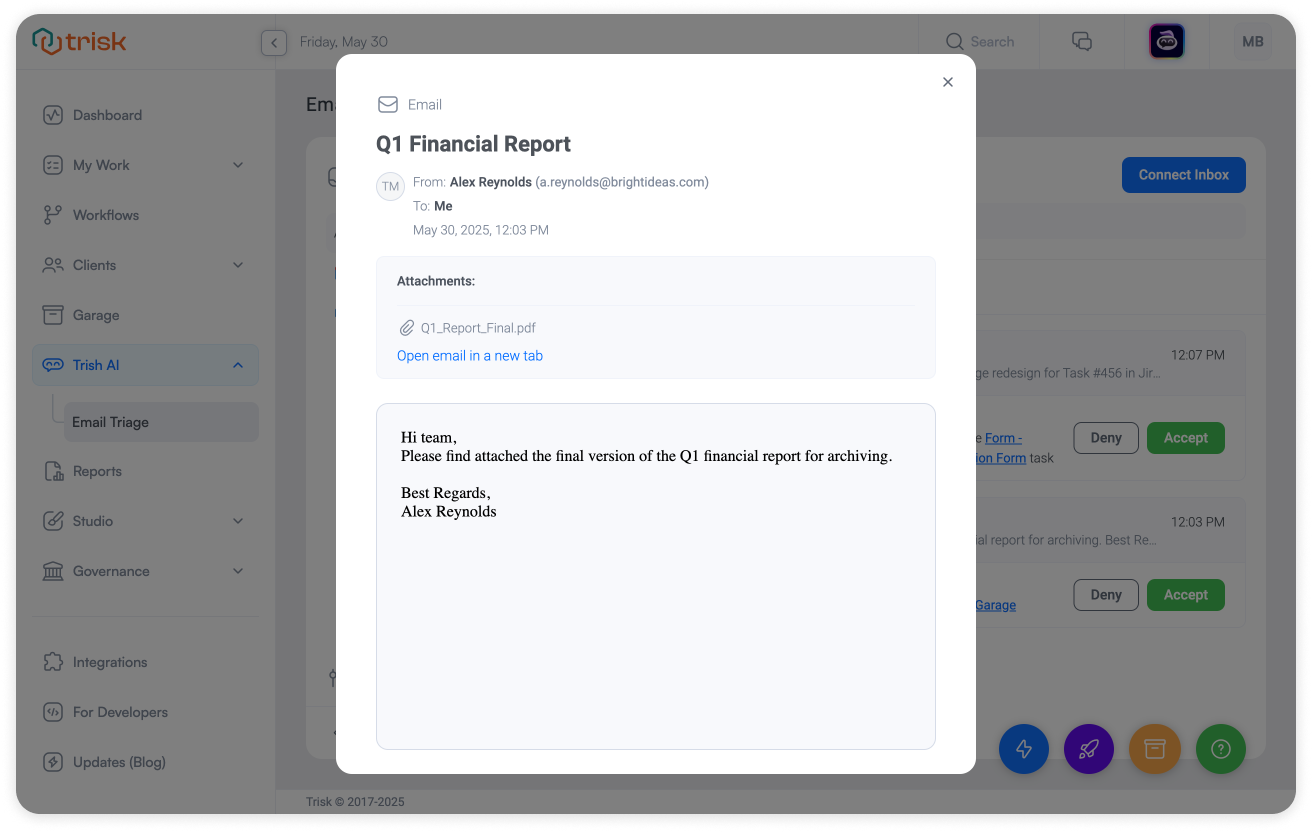
Task: Select Email Triage in the sidebar
Action: (111, 422)
